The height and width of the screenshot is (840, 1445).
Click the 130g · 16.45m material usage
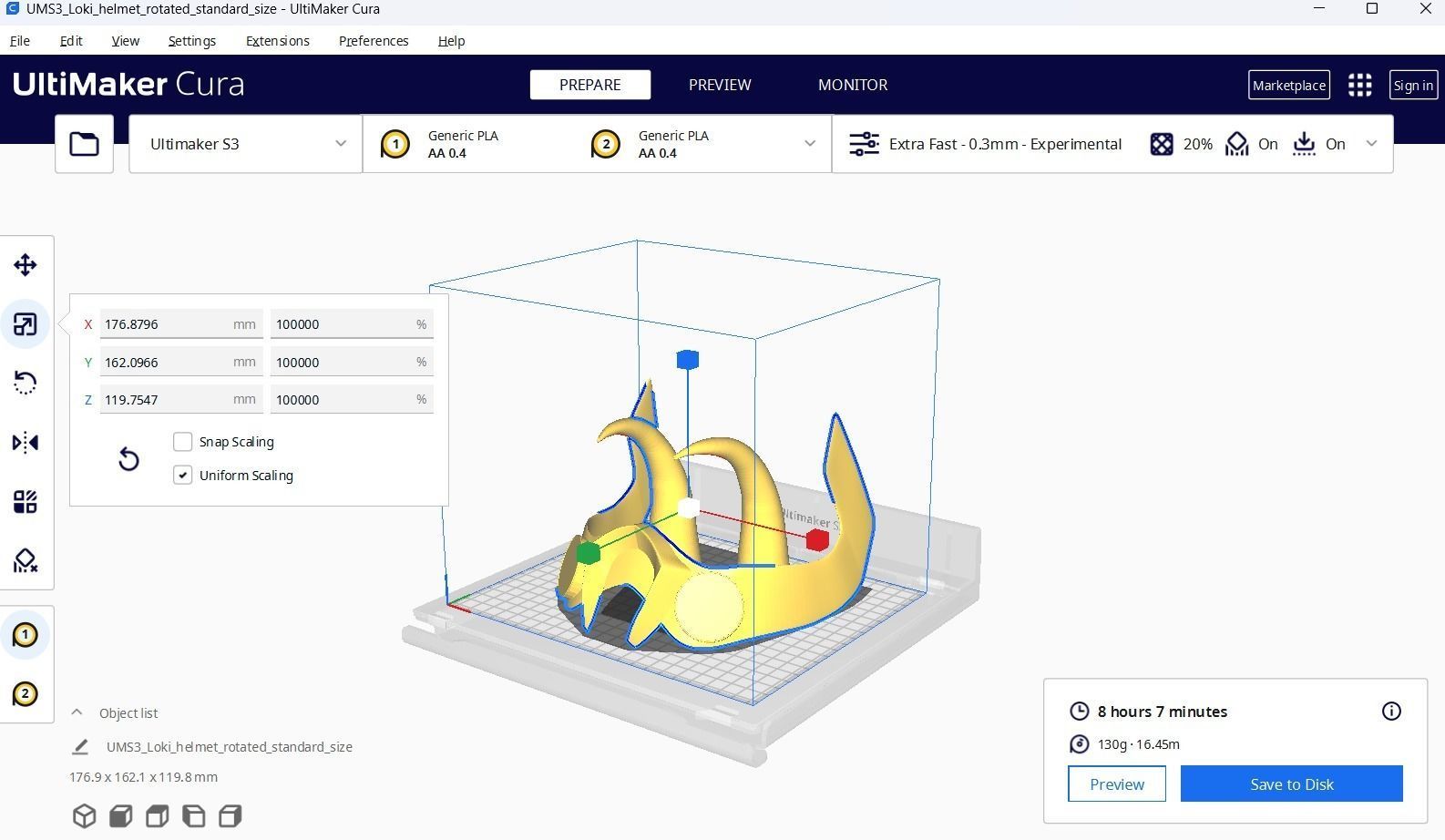click(x=1138, y=744)
